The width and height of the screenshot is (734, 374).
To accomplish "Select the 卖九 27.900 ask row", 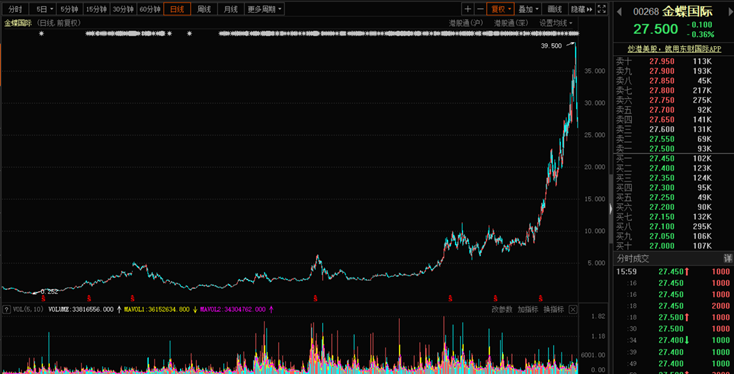I will (674, 71).
